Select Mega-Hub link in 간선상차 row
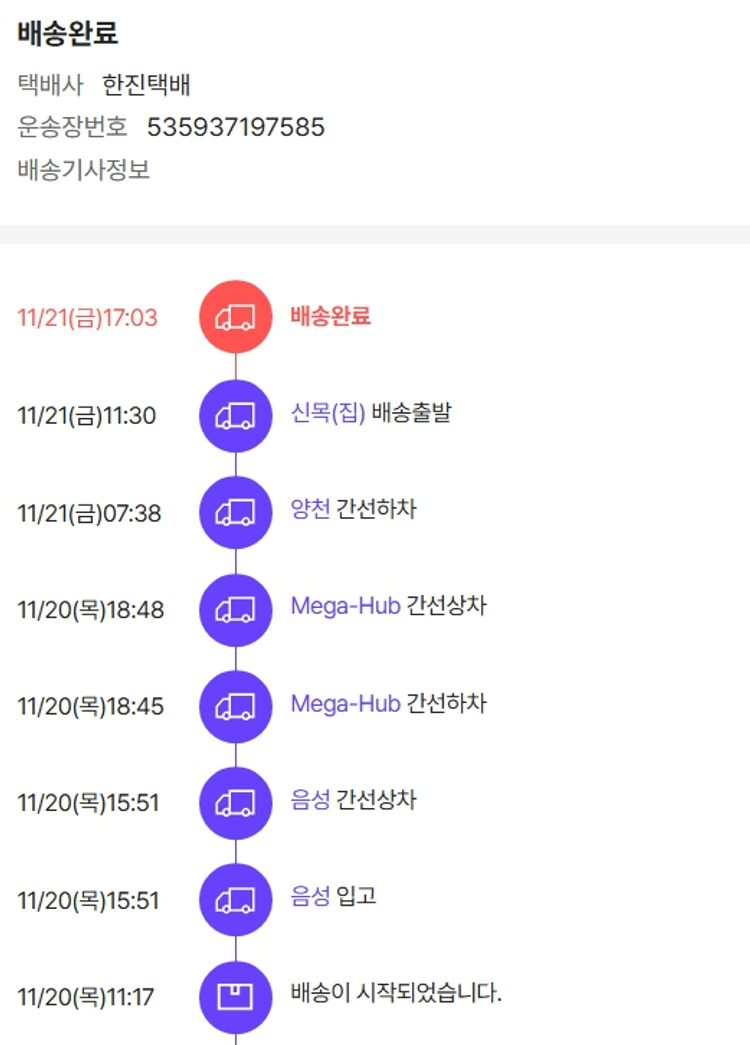The height and width of the screenshot is (1045, 750). pyautogui.click(x=345, y=606)
